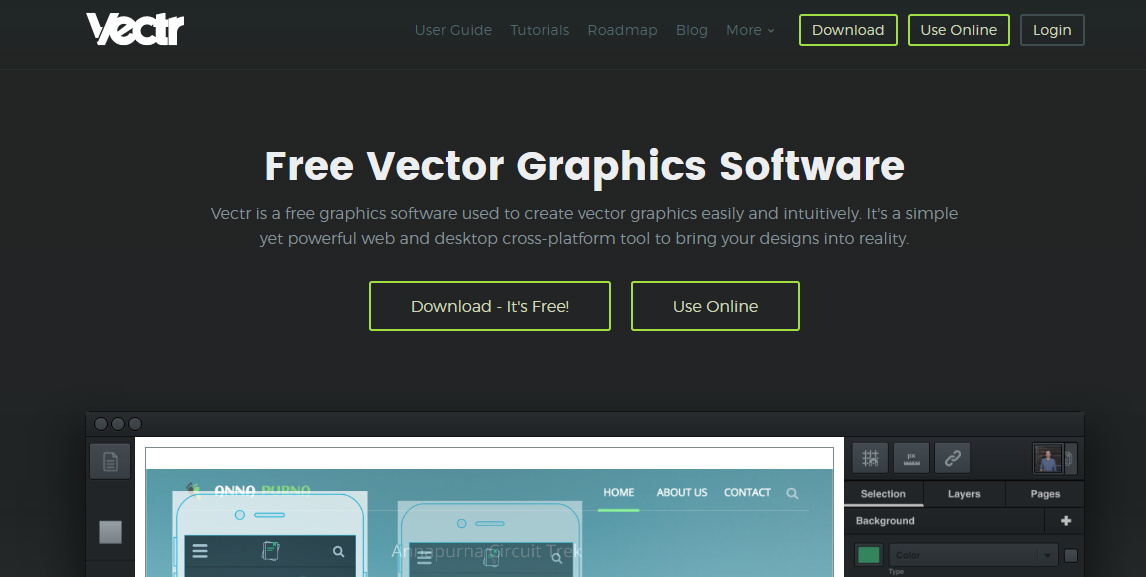1146x577 pixels.
Task: Add a new layer with the plus icon
Action: [1066, 520]
